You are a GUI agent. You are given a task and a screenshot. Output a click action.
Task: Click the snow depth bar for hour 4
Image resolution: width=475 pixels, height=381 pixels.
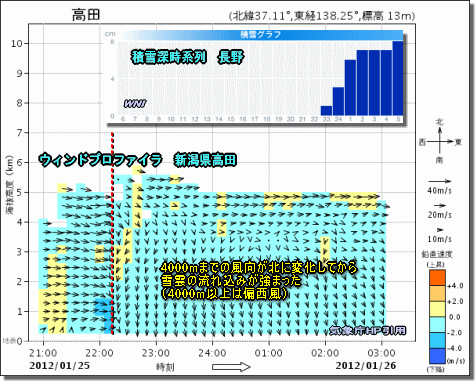coord(386,83)
